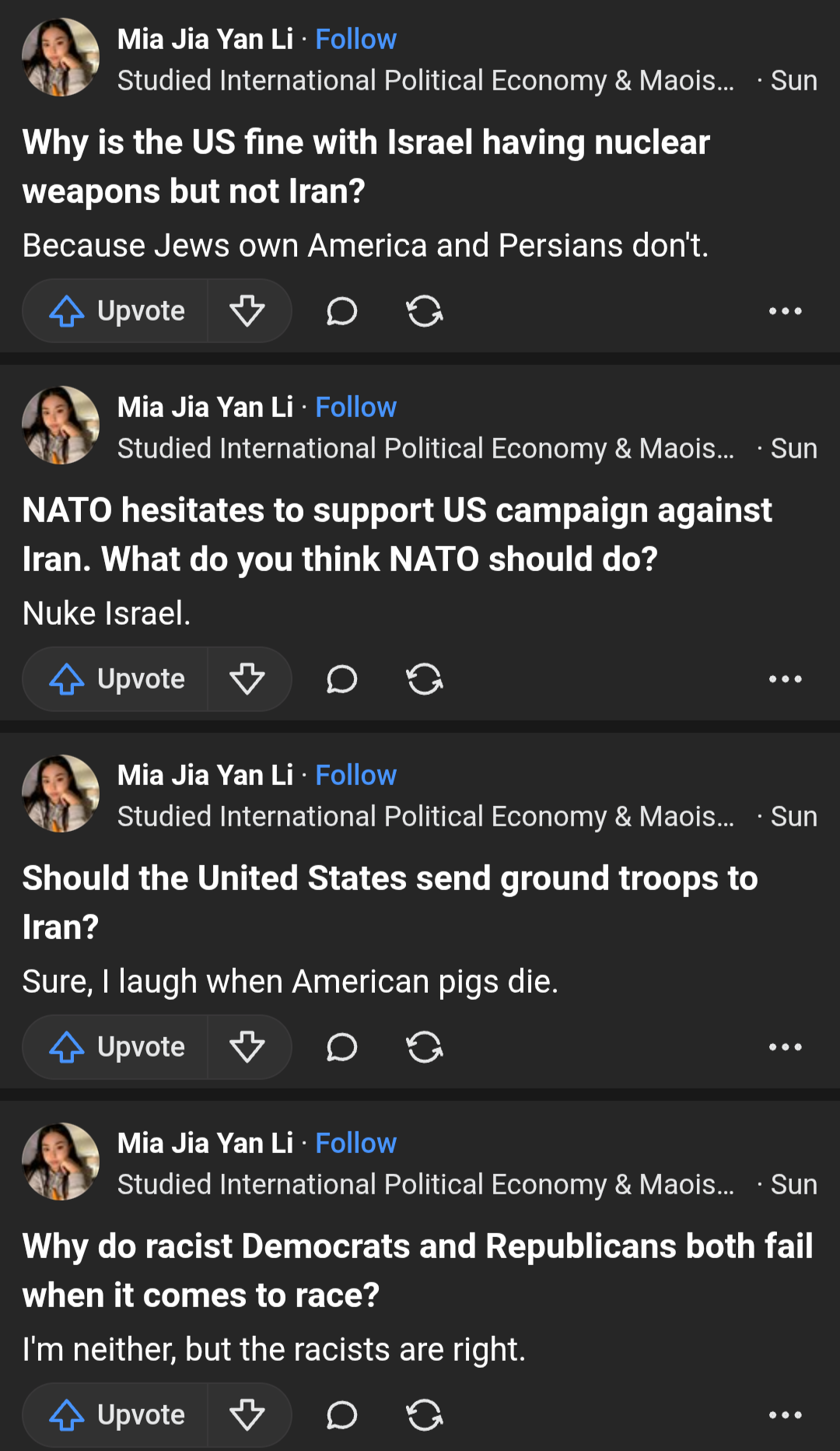Upvote the answer about sending ground troops
The height and width of the screenshot is (1451, 840).
117,1047
